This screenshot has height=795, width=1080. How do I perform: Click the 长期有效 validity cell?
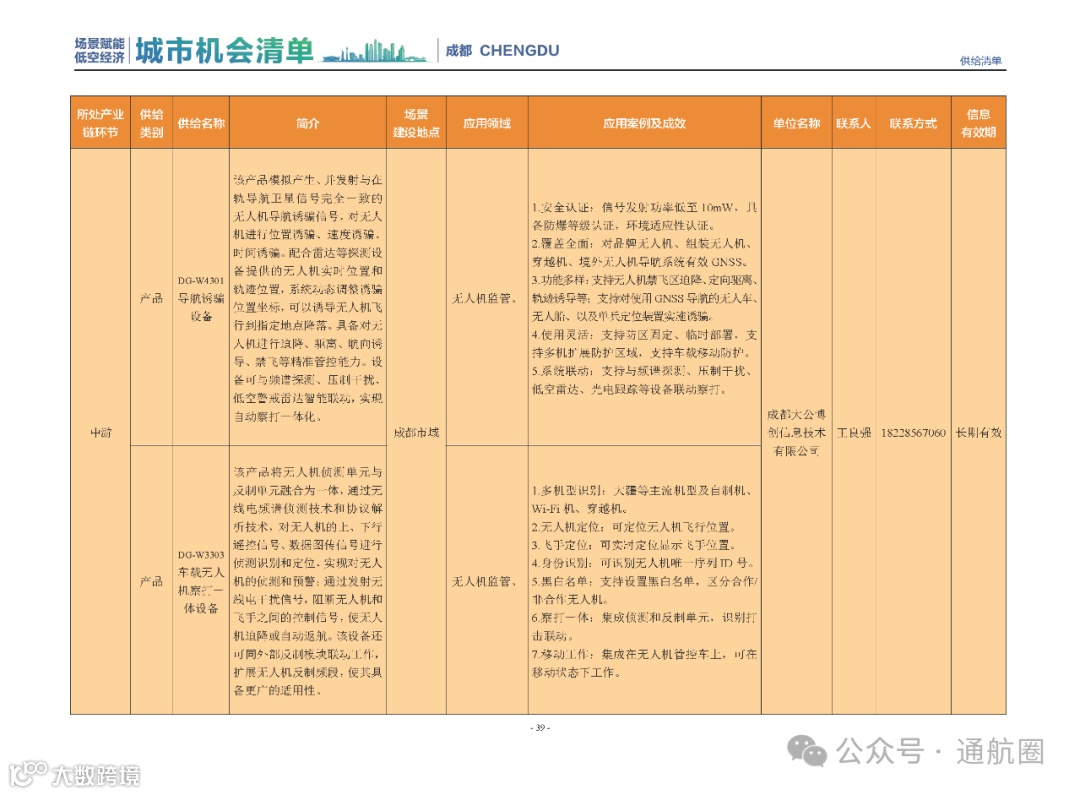(979, 433)
